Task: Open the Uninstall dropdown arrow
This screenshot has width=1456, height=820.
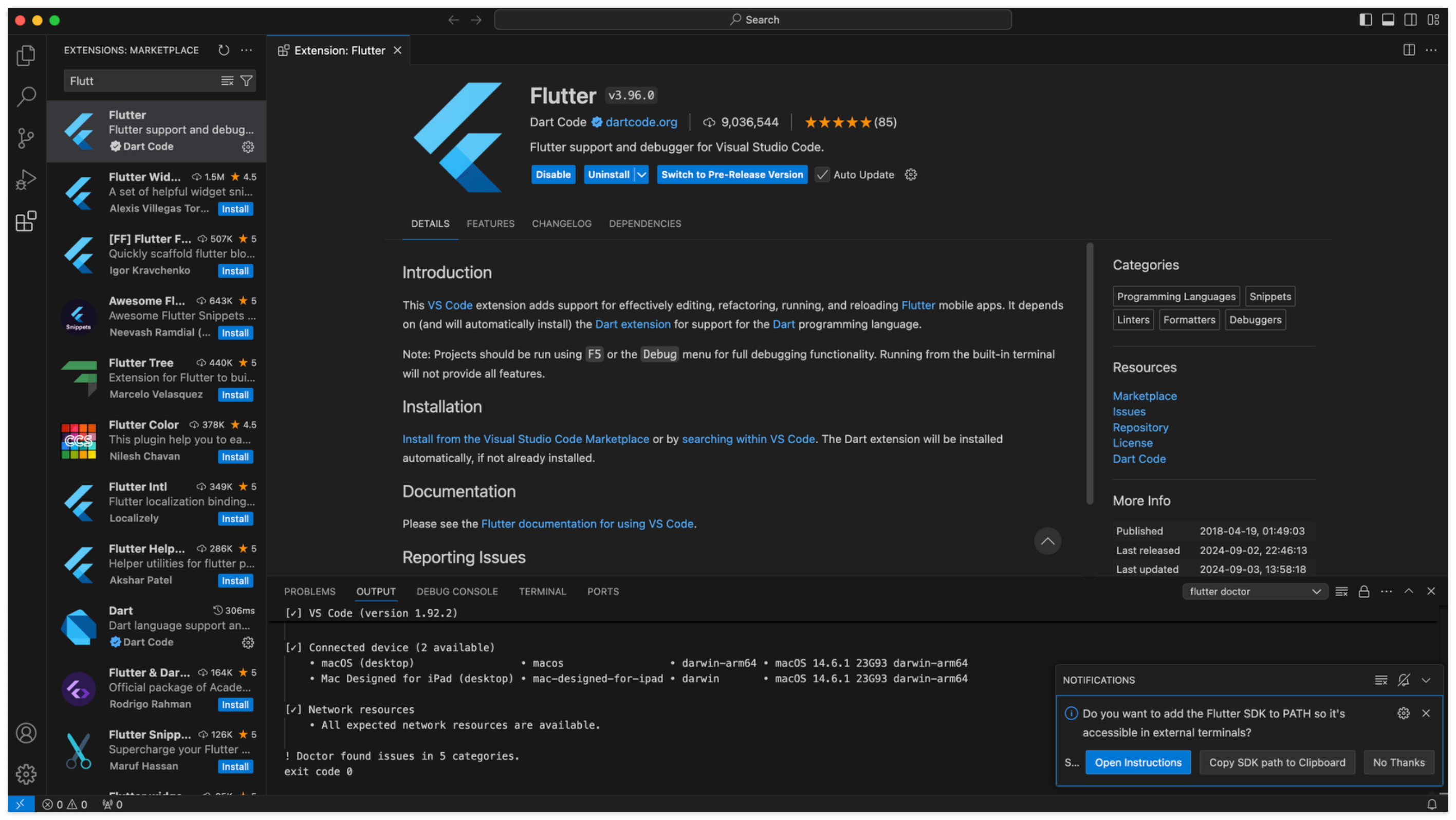Action: point(641,174)
